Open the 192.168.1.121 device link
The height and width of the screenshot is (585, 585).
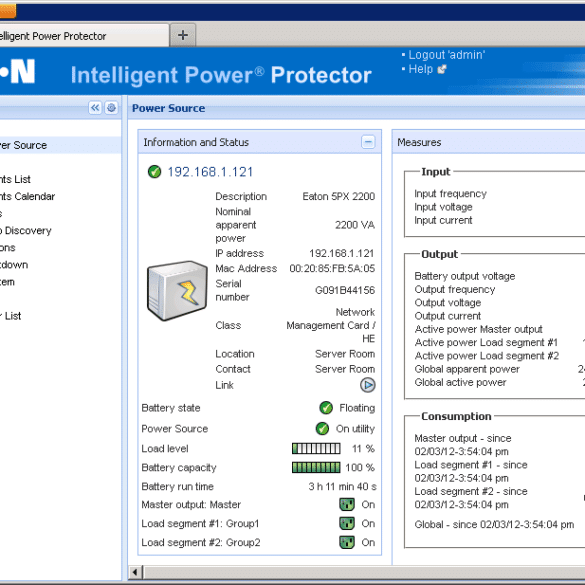coord(210,172)
